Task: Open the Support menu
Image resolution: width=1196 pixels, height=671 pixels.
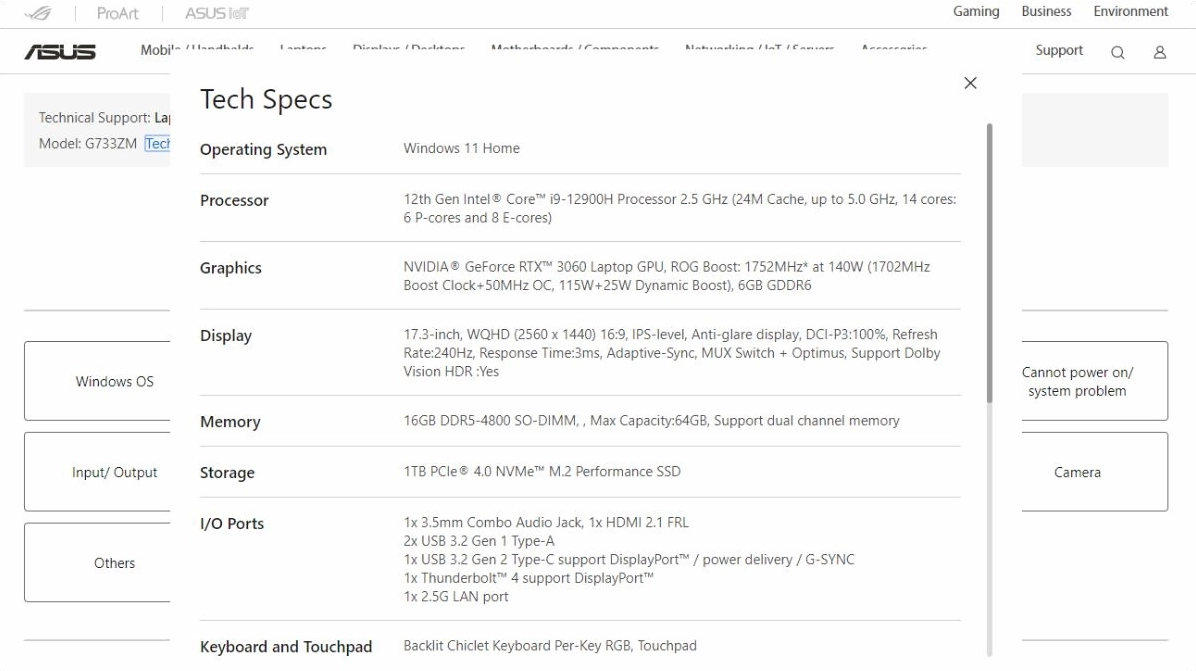Action: [1059, 50]
